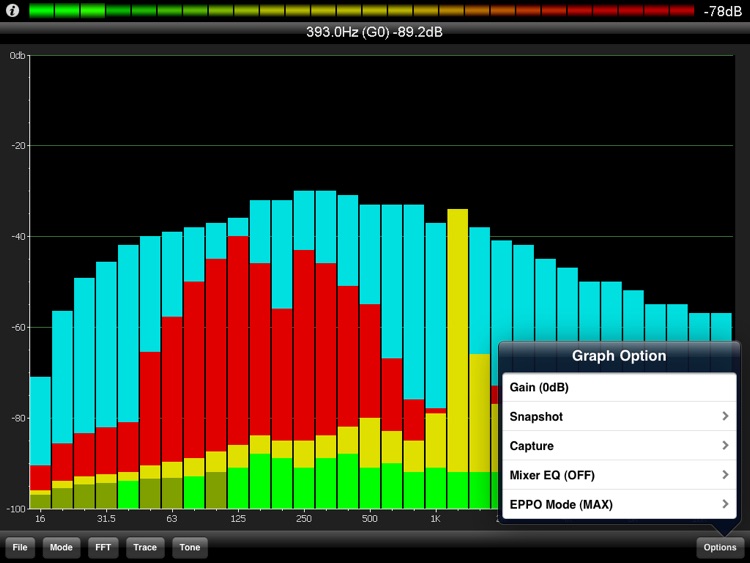Select Gain (0dB) in Graph Option
Screen dimensions: 750x563
coord(619,387)
